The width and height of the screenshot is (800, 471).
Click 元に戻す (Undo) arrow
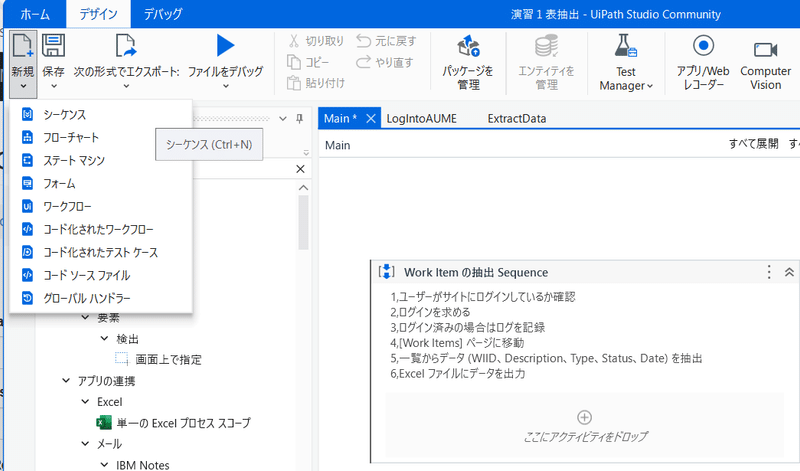(363, 41)
